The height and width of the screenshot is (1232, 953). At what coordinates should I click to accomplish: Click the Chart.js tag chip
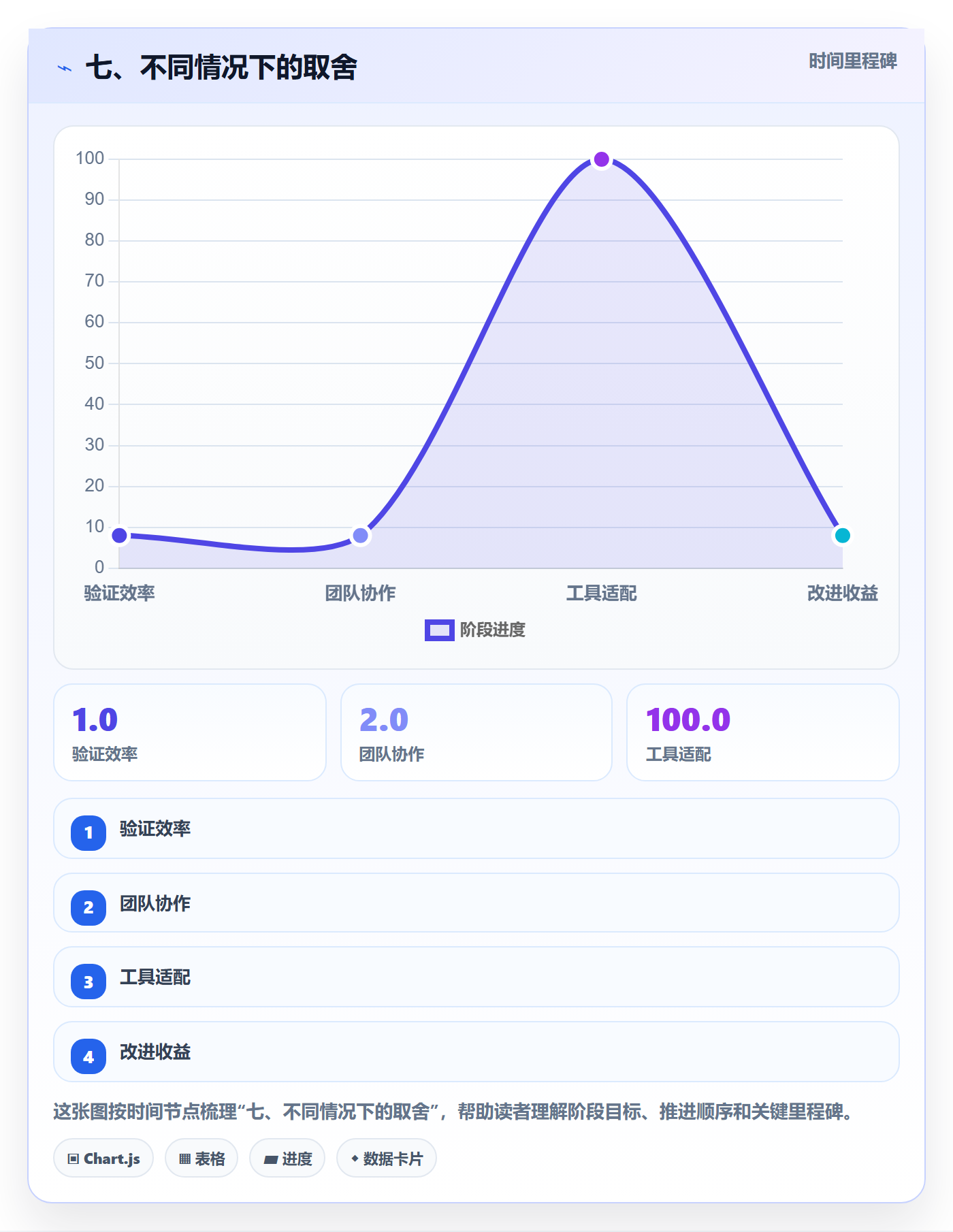click(x=103, y=1158)
